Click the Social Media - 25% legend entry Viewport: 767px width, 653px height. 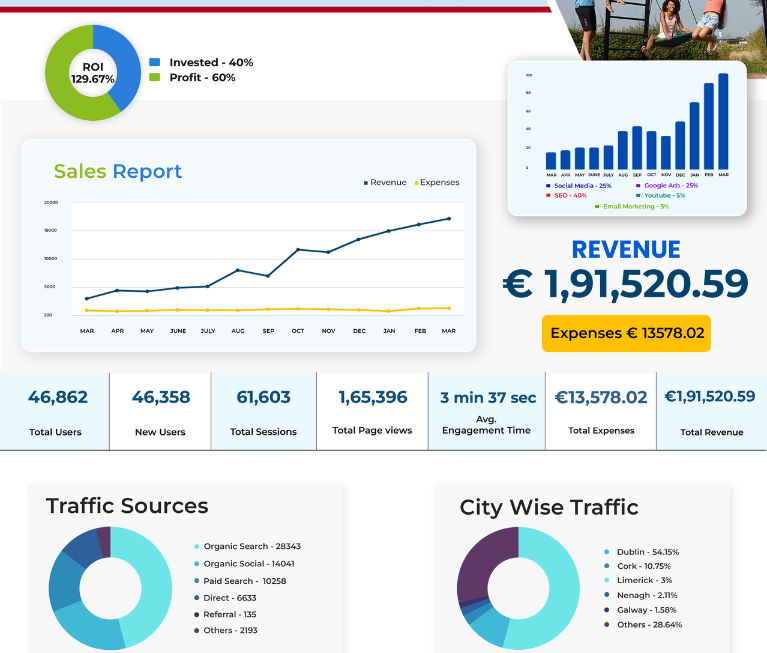[579, 186]
